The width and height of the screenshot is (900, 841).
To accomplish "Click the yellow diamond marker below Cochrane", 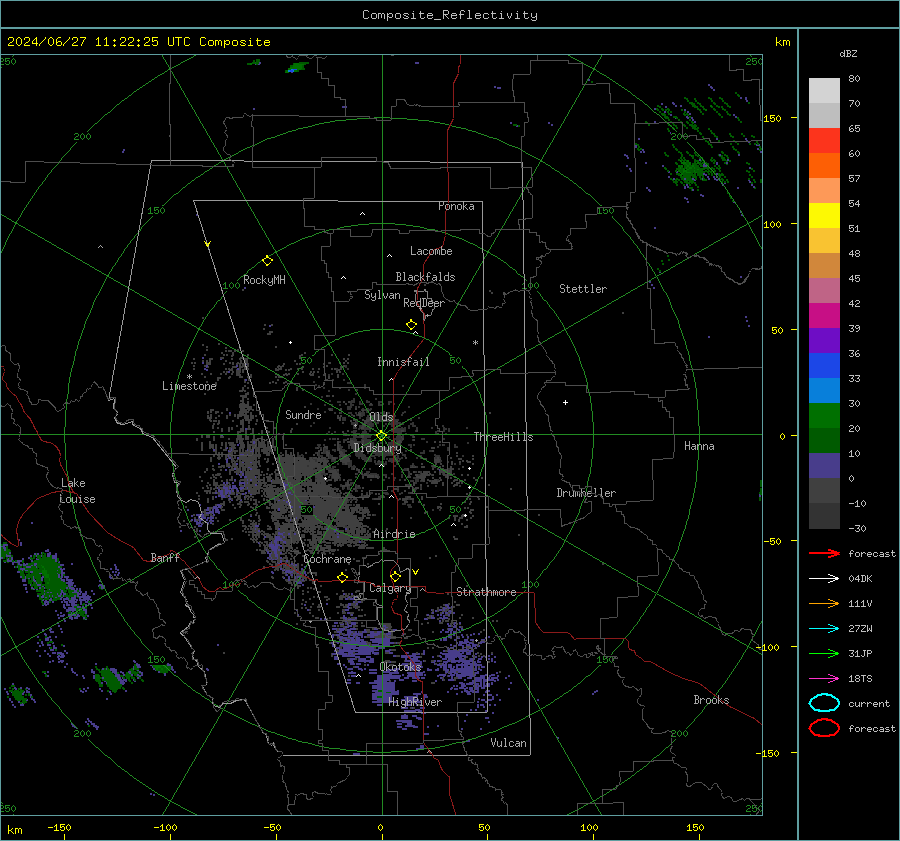I will [x=342, y=577].
